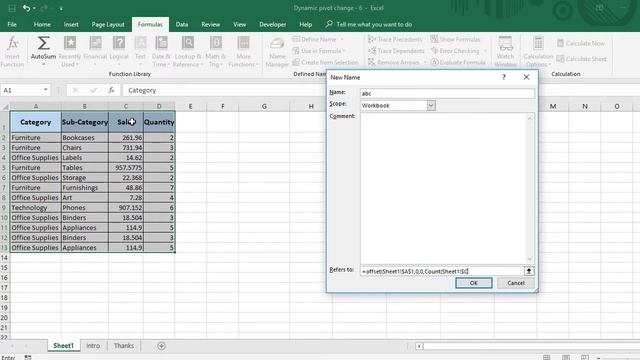The height and width of the screenshot is (360, 640).
Task: Open the More Functions icon
Action: (243, 43)
